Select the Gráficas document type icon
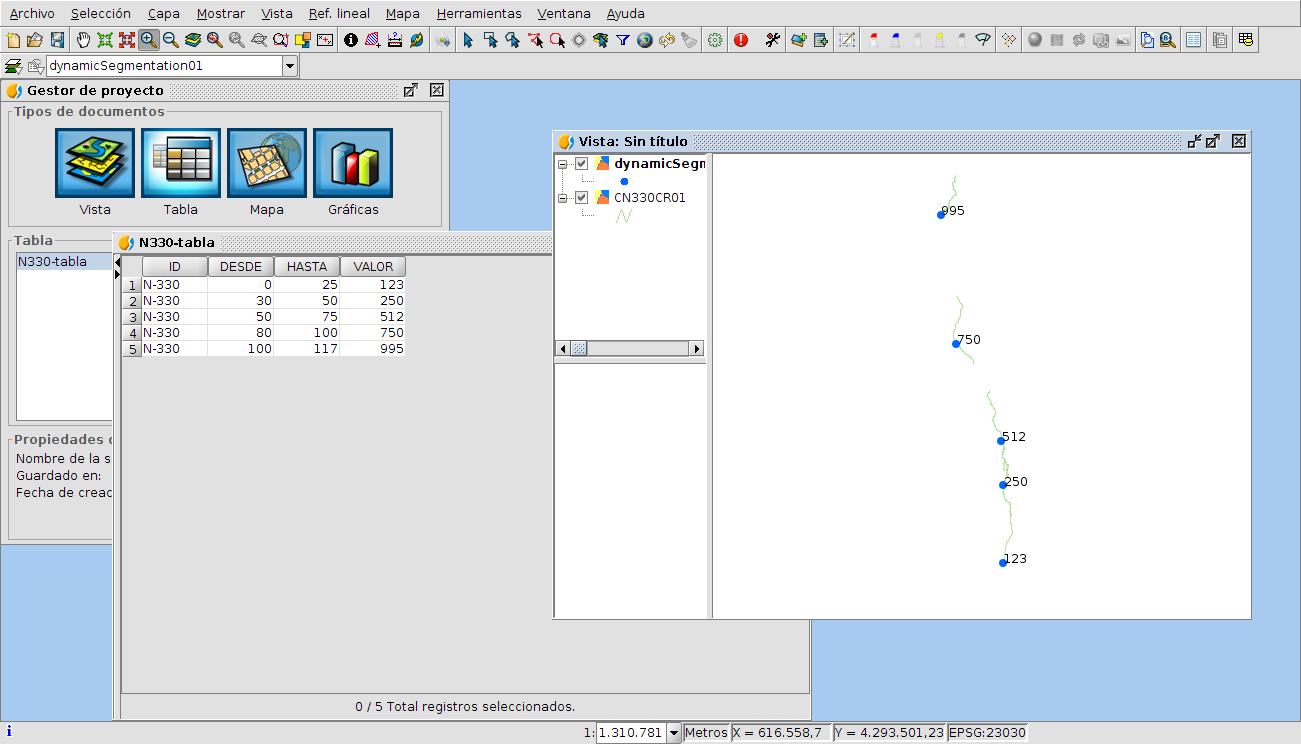This screenshot has height=744, width=1301. pyautogui.click(x=353, y=164)
